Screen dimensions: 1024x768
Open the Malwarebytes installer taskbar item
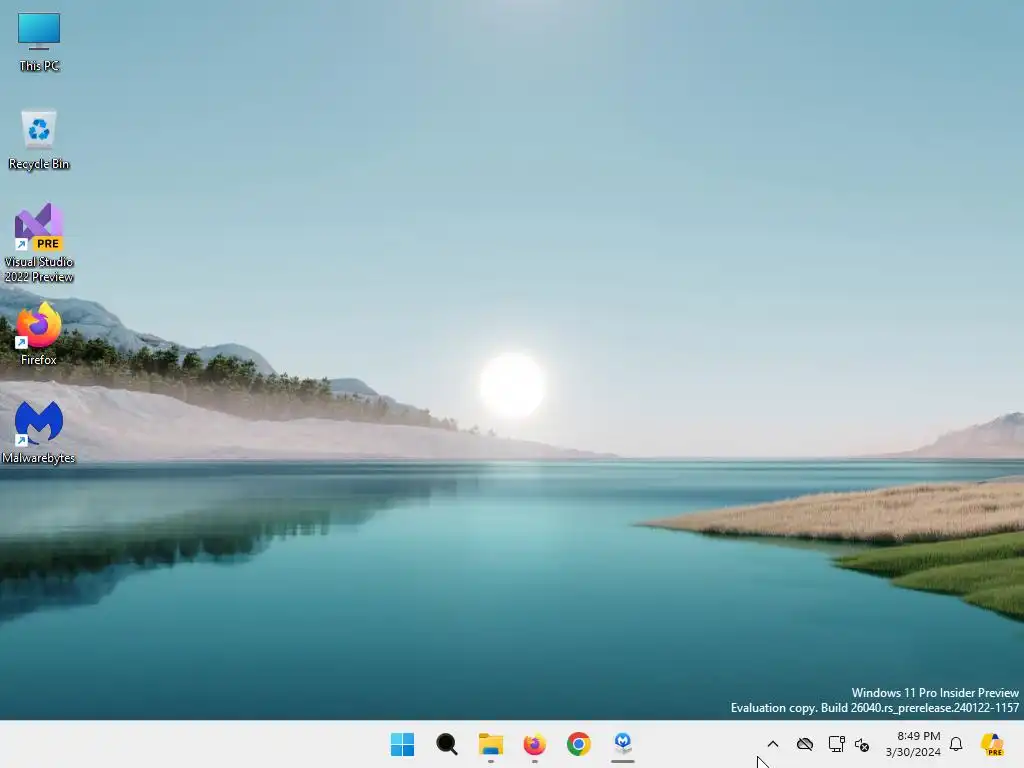[x=623, y=744]
